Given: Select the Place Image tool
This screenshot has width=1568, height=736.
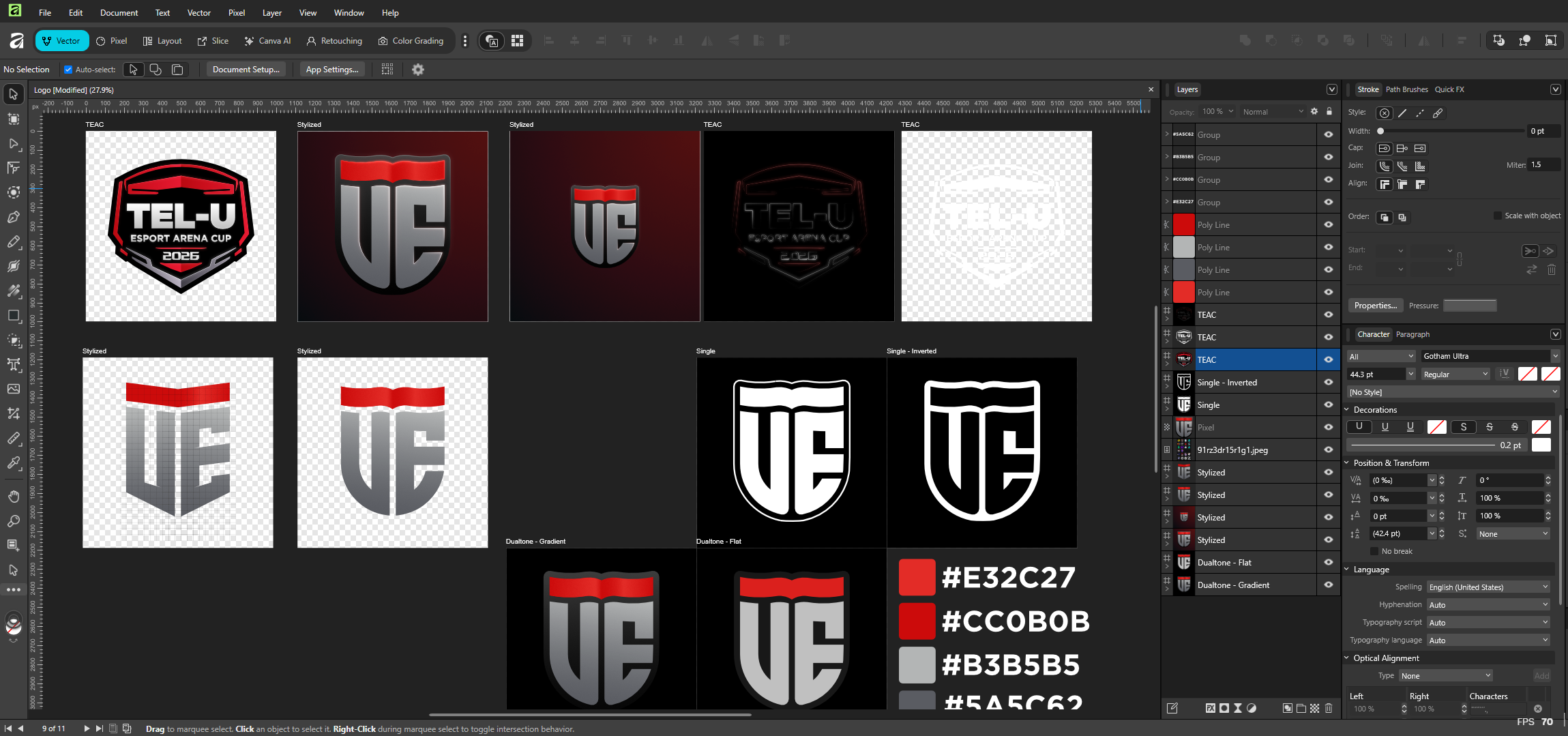Looking at the screenshot, I should pyautogui.click(x=14, y=389).
